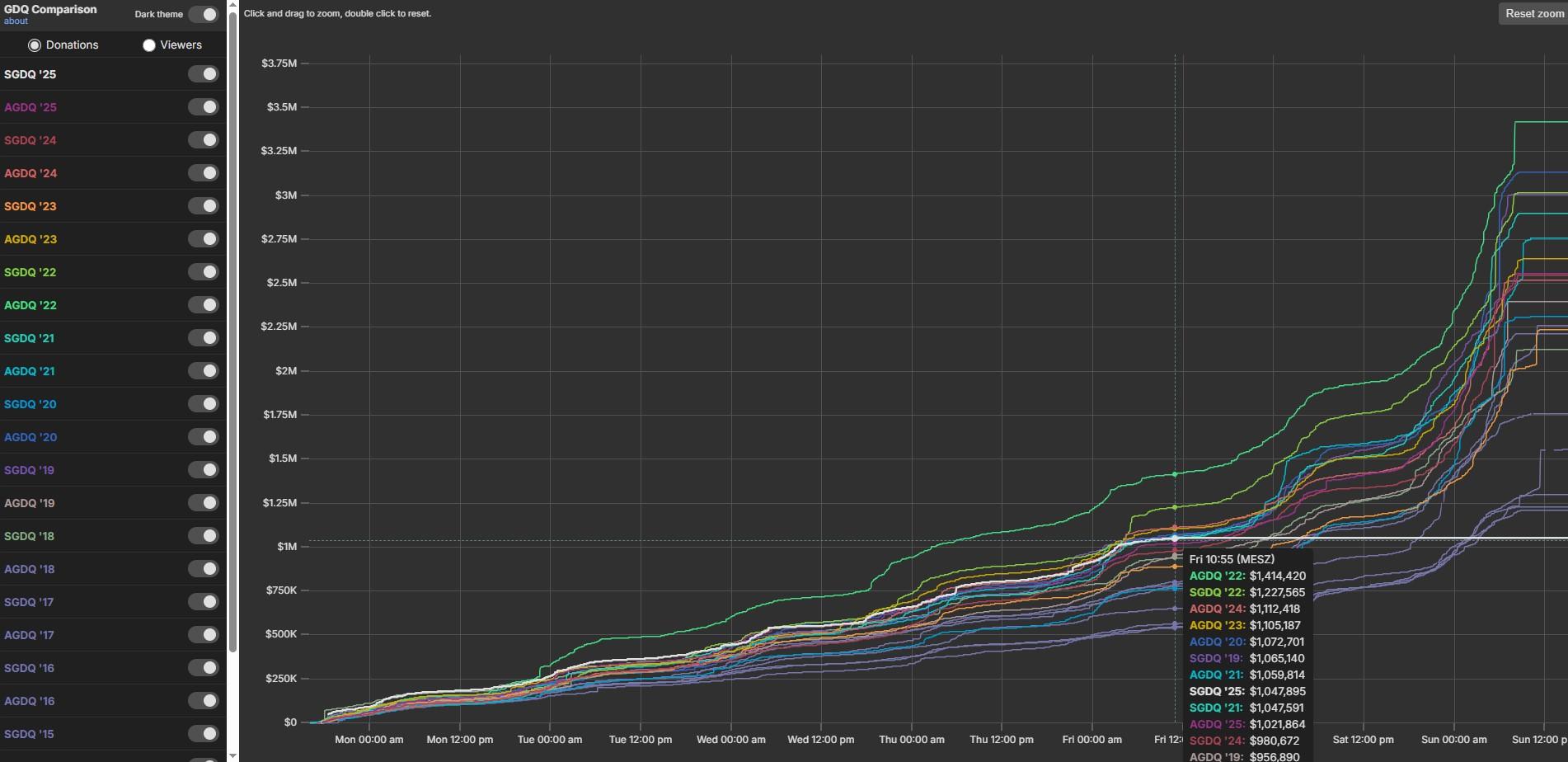1568x762 pixels.
Task: Click the GDQ Comparison title
Action: (50, 9)
